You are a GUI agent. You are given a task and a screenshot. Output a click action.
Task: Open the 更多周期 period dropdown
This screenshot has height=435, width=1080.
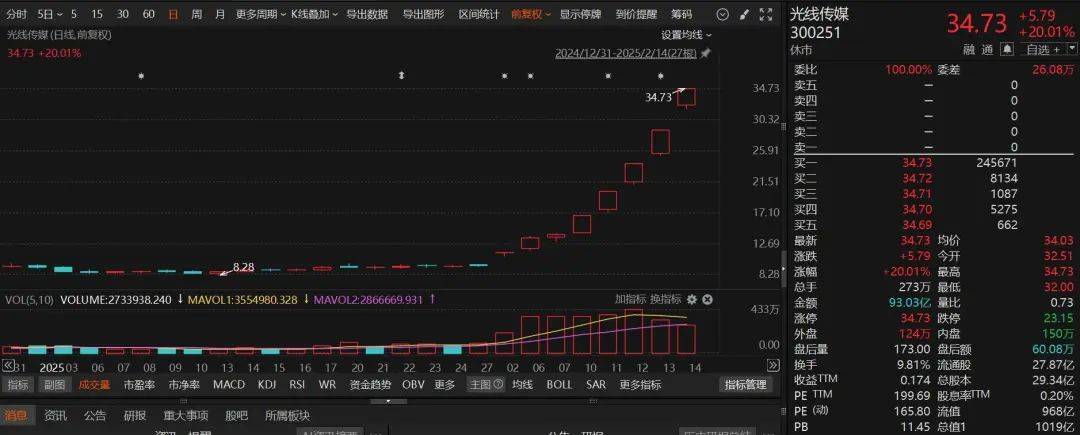[x=260, y=14]
